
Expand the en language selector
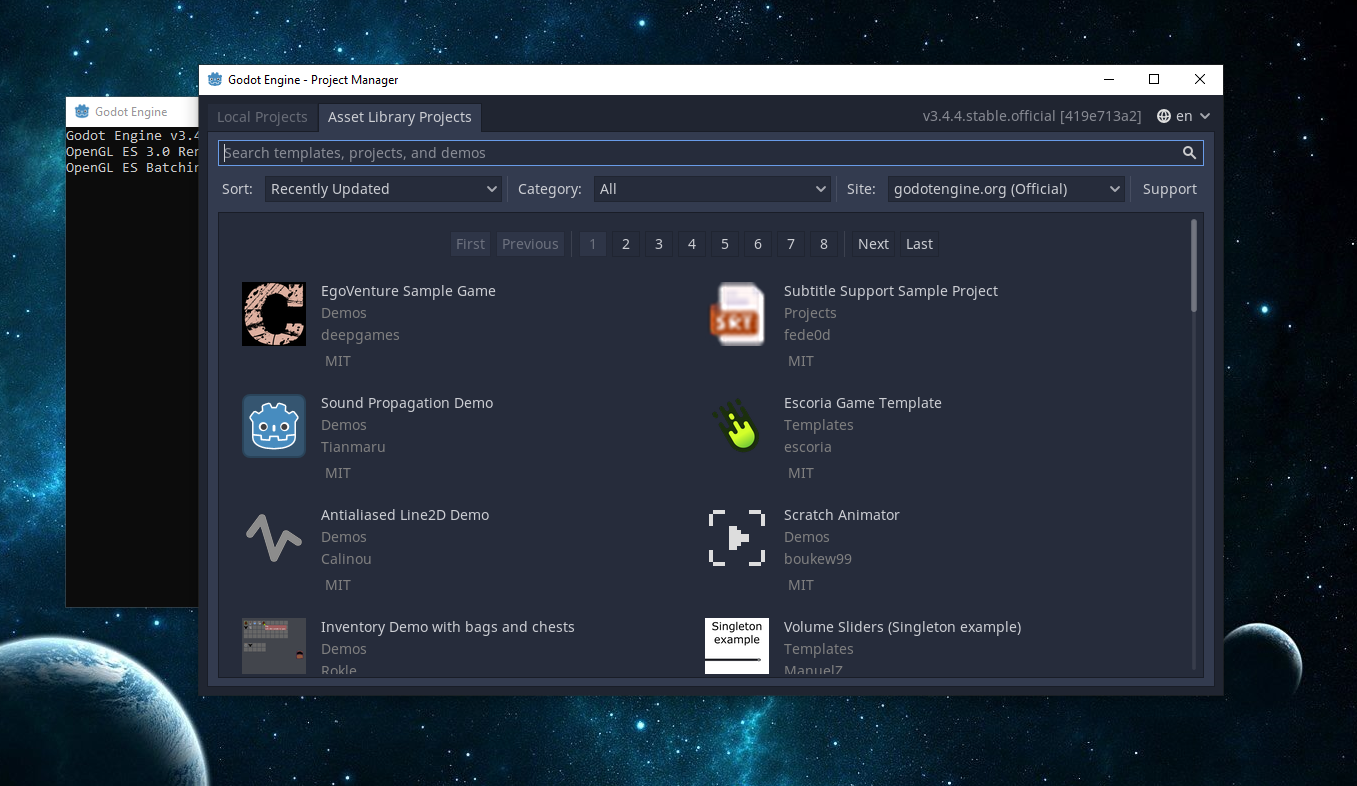tap(1184, 116)
